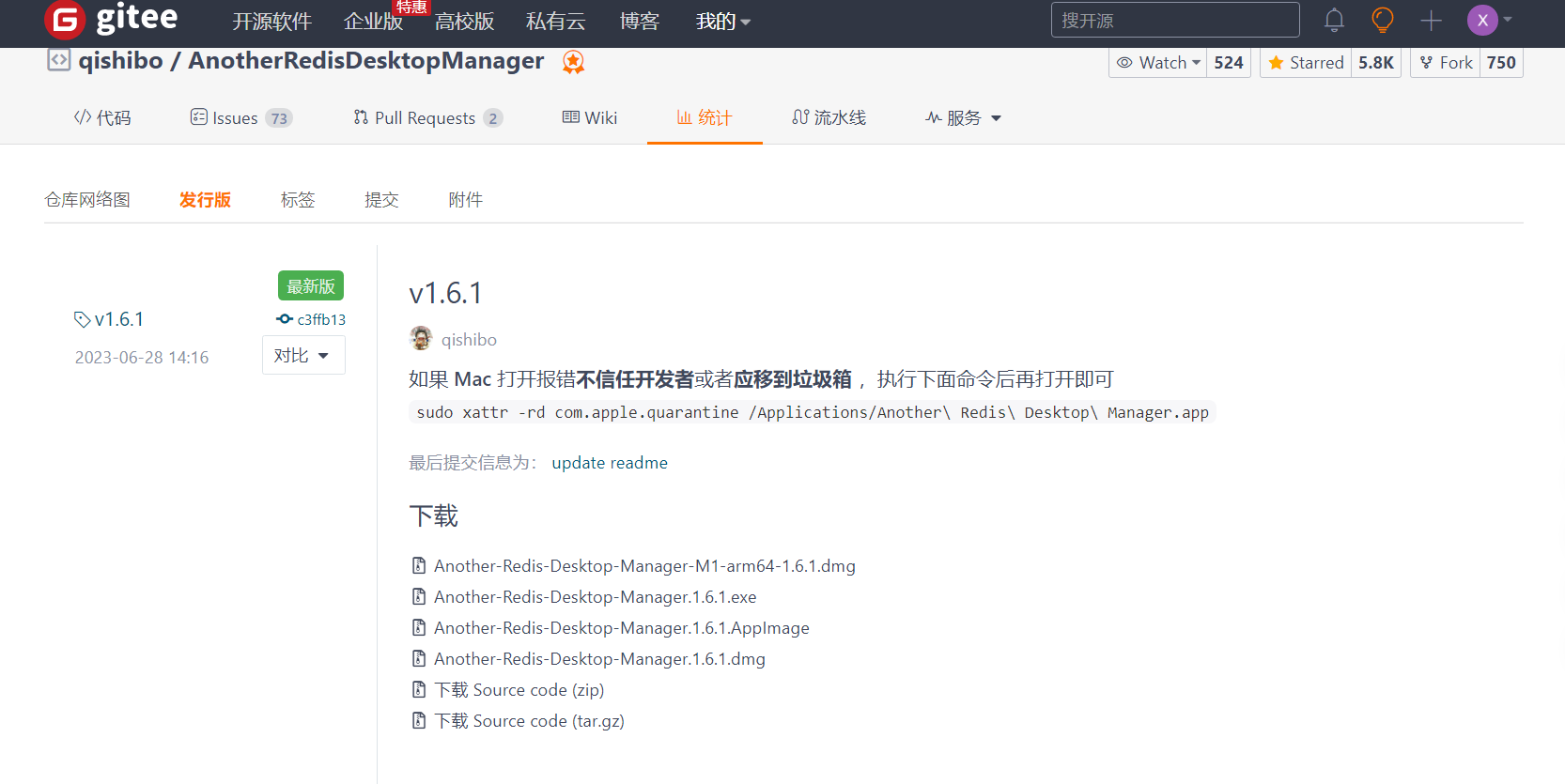Click the Issues count badge 73
This screenshot has height=784, width=1565.
click(x=279, y=118)
